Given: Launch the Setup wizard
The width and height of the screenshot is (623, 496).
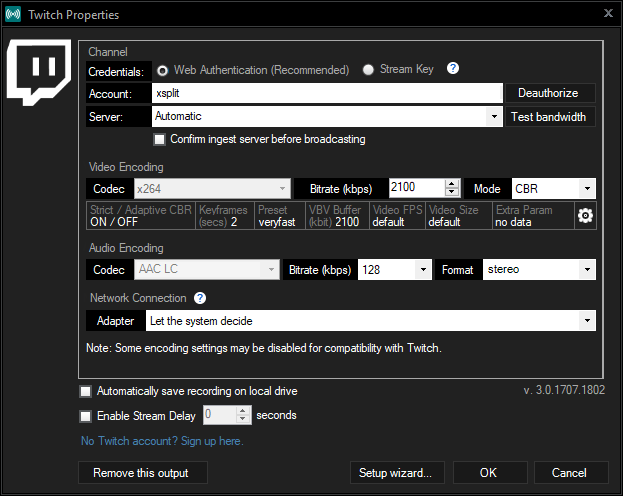Looking at the screenshot, I should coord(397,473).
